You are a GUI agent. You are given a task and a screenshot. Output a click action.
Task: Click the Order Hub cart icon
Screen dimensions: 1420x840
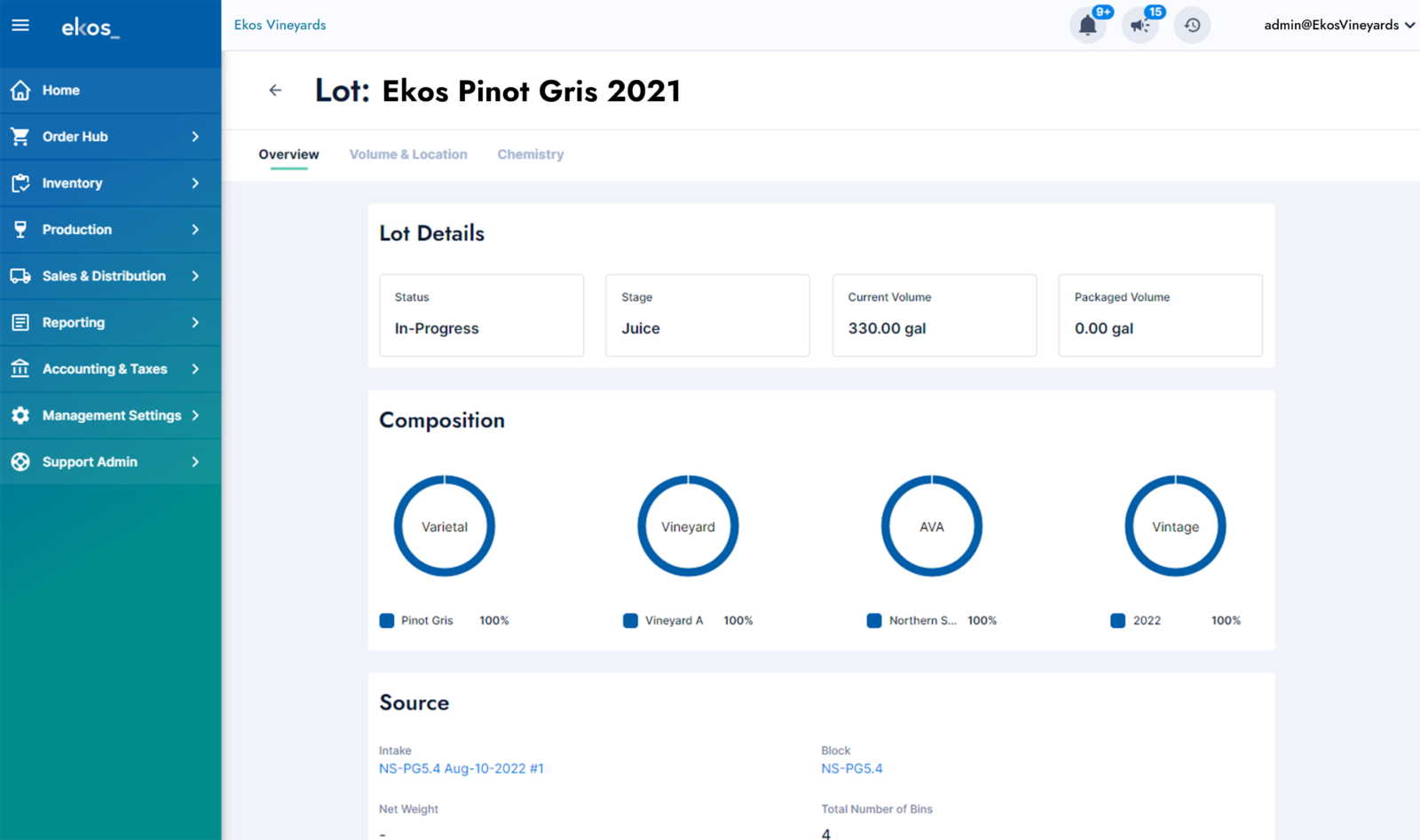(x=20, y=137)
